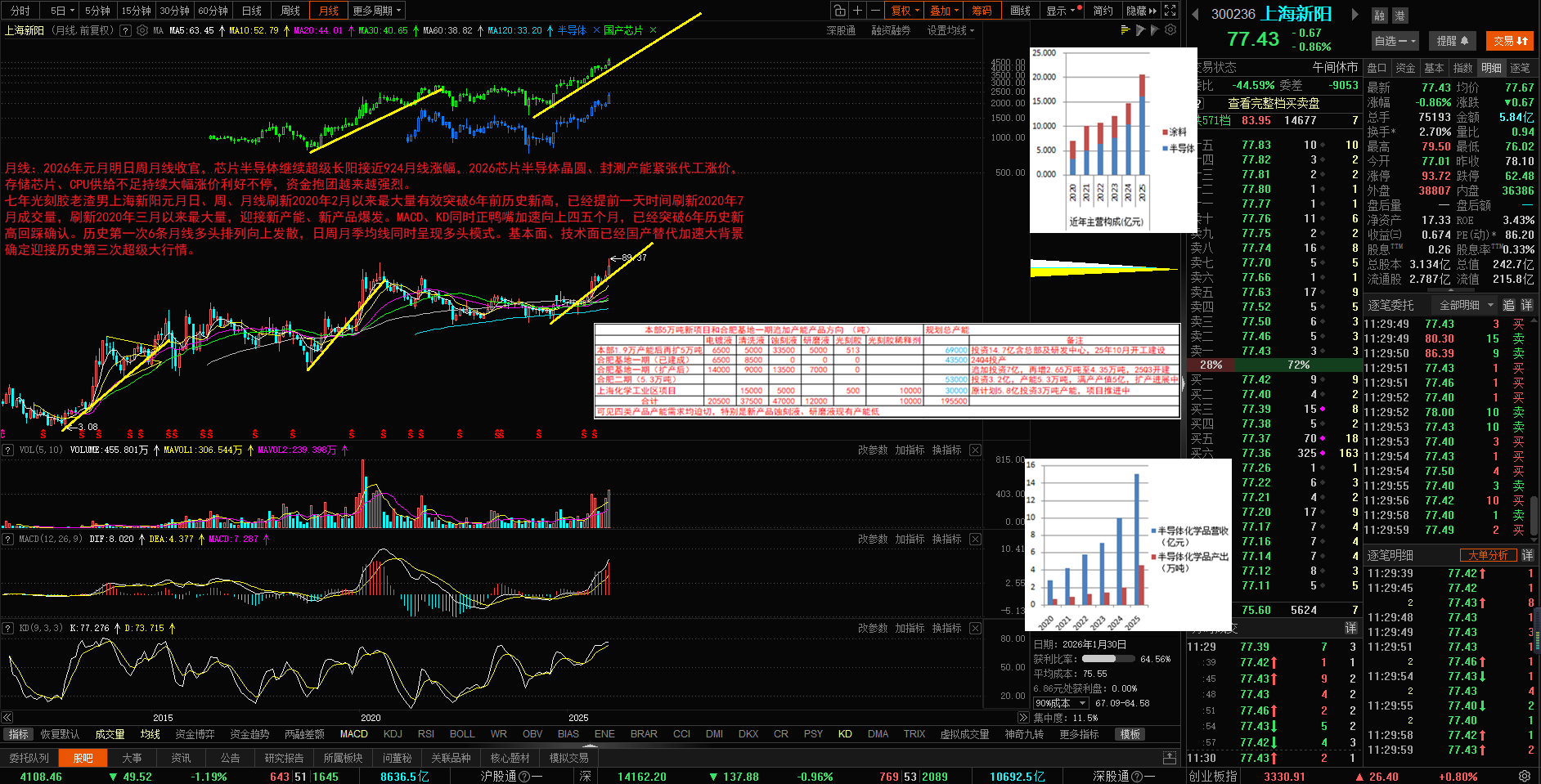This screenshot has height=784, width=1541.
Task: Open the 90%成本 dropdown
Action: 1061,703
